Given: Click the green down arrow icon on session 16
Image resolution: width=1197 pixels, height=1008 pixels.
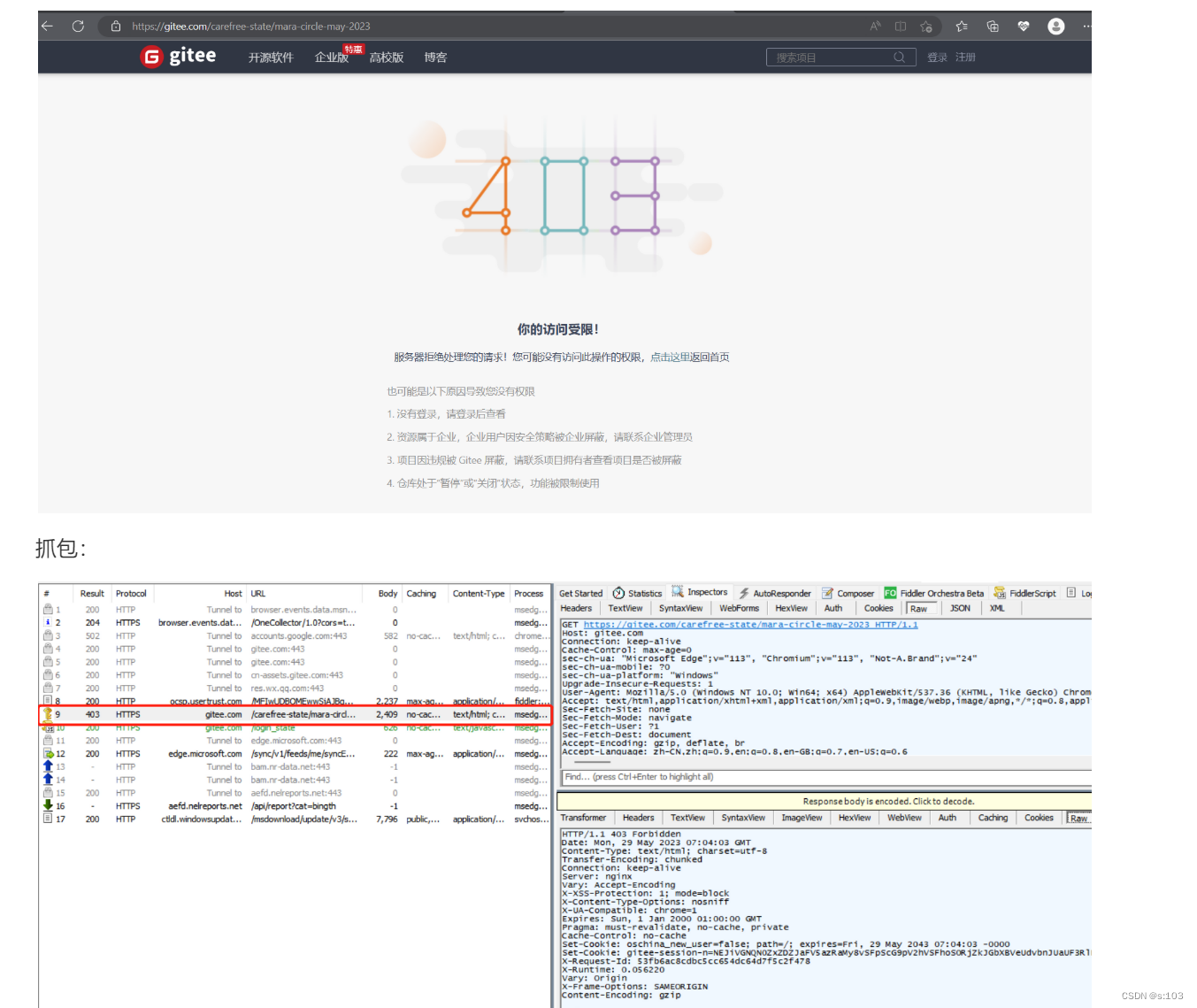Looking at the screenshot, I should point(49,805).
